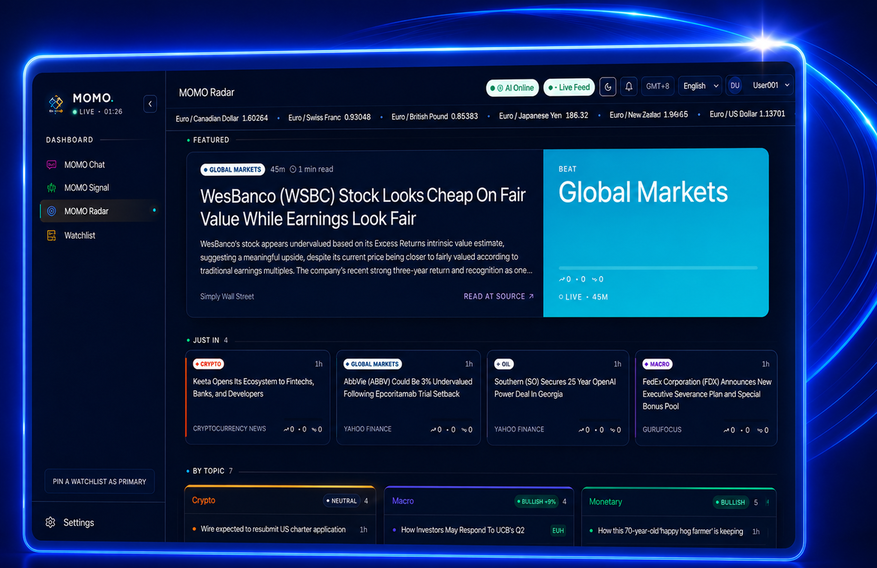Open Settings in the sidebar

[x=78, y=522]
